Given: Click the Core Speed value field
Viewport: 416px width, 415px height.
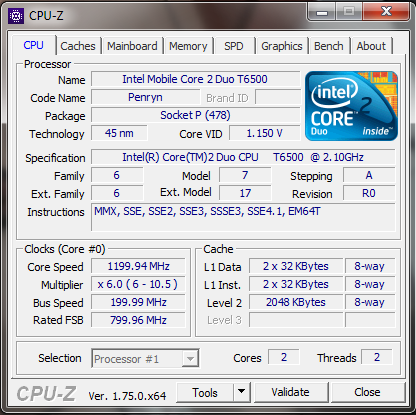Looking at the screenshot, I should tap(138, 266).
